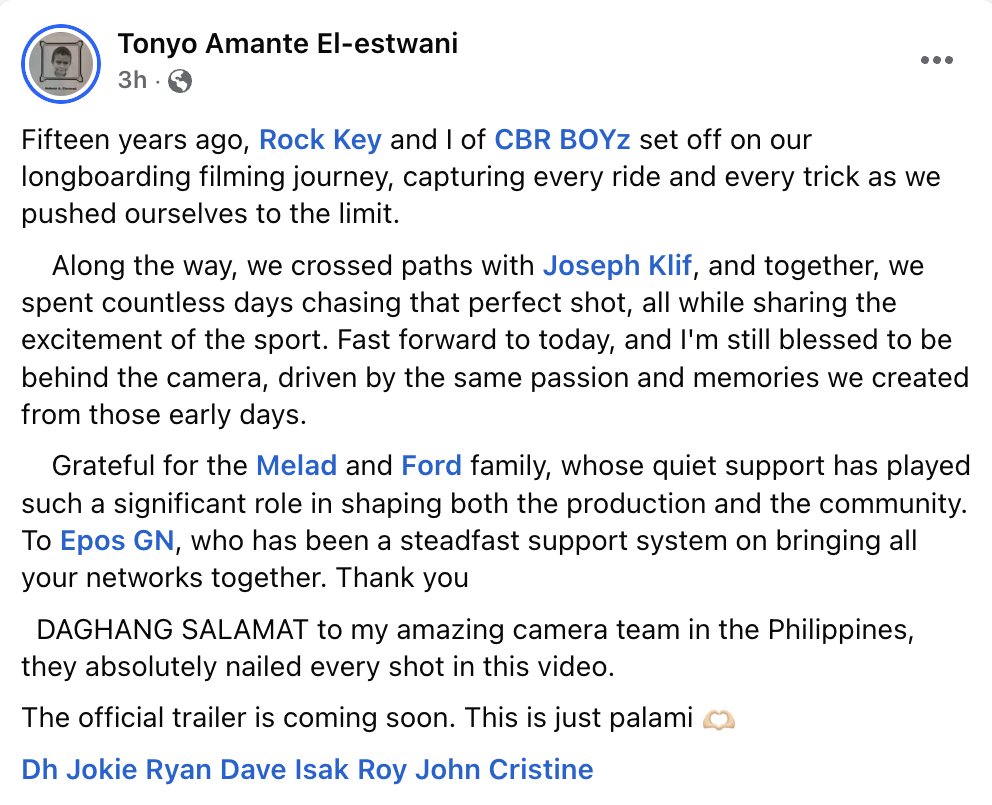Open the Melad tagged profile
The height and width of the screenshot is (805, 992).
[296, 466]
